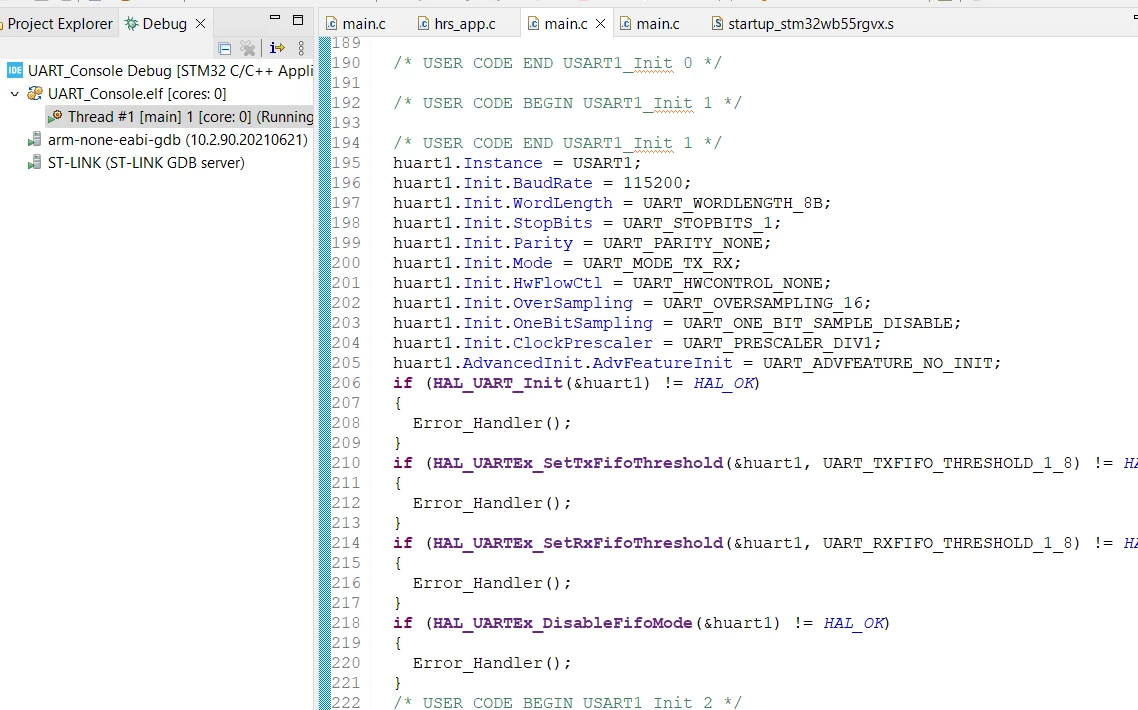Select the Debug view tab

(x=164, y=24)
